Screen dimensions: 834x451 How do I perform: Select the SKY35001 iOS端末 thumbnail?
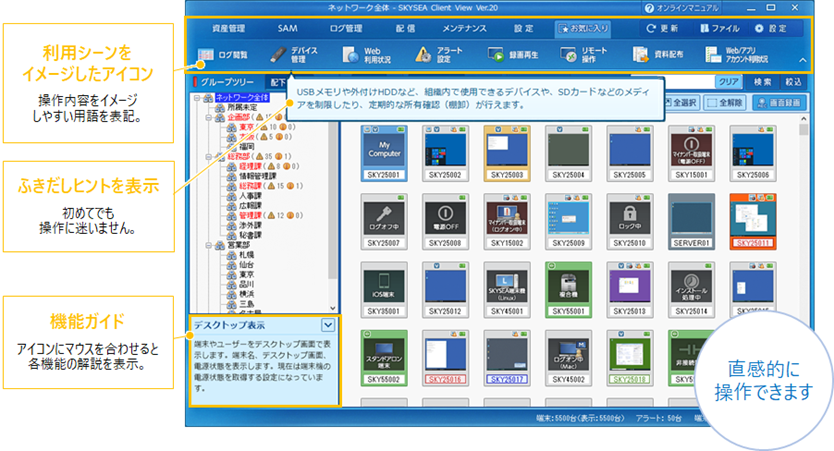pos(384,290)
